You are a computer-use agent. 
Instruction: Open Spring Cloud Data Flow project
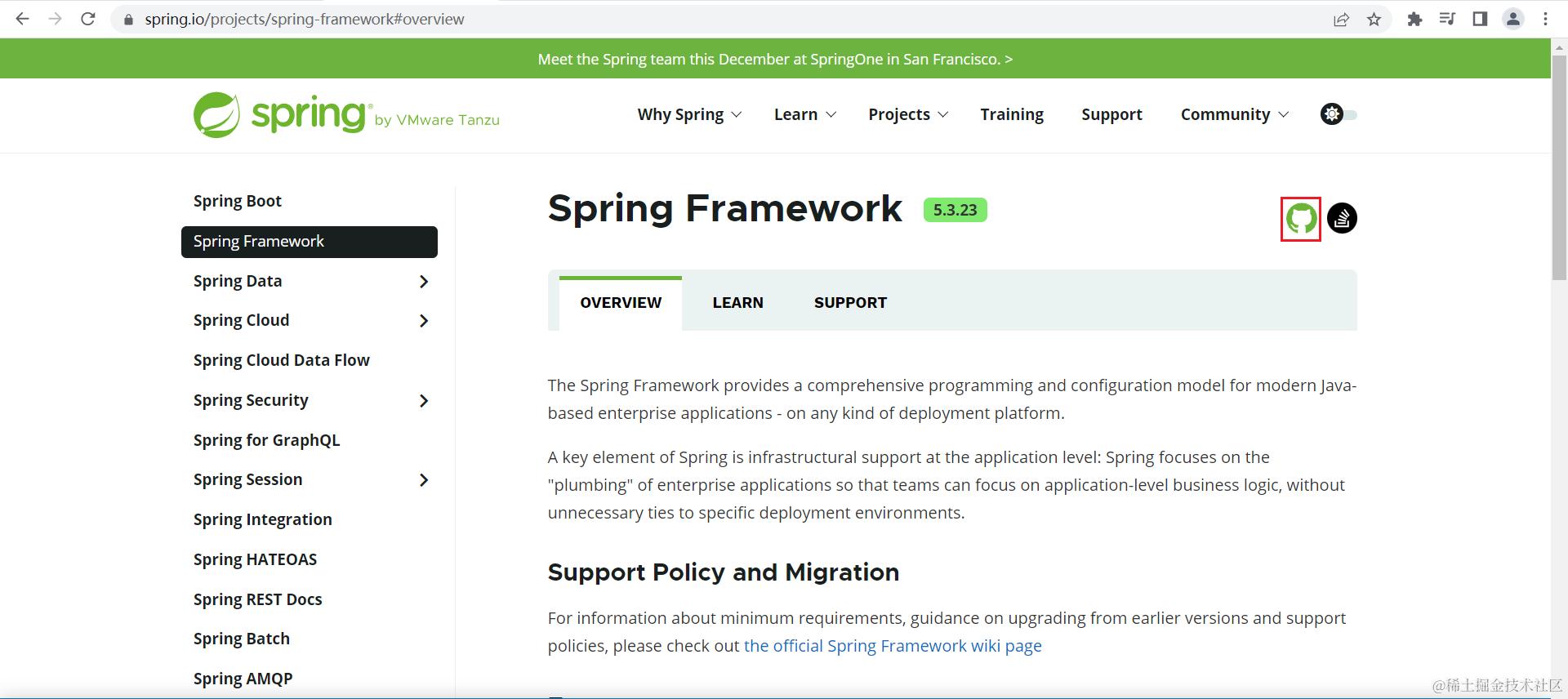pos(282,360)
